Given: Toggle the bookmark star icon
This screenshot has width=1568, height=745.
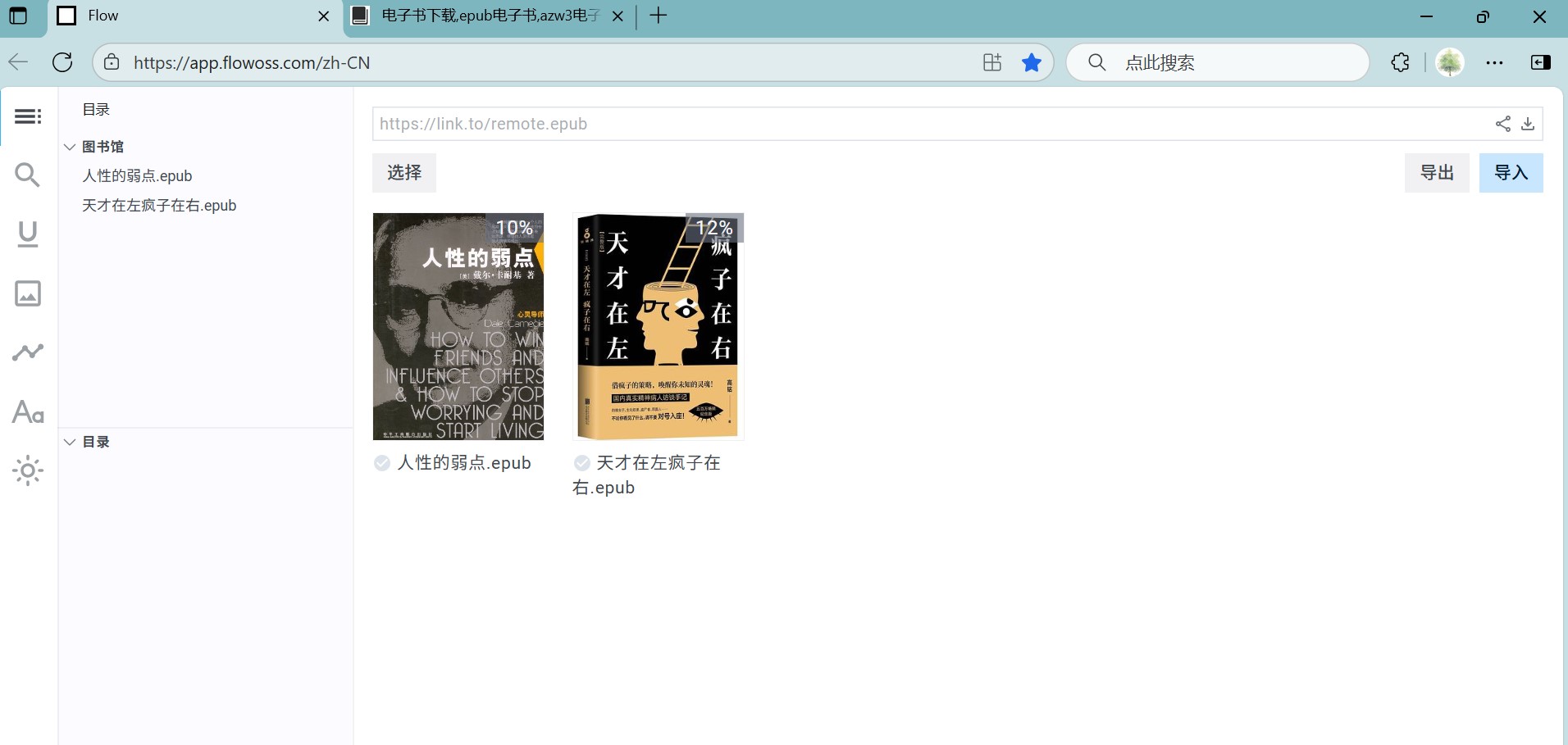Looking at the screenshot, I should [x=1032, y=62].
